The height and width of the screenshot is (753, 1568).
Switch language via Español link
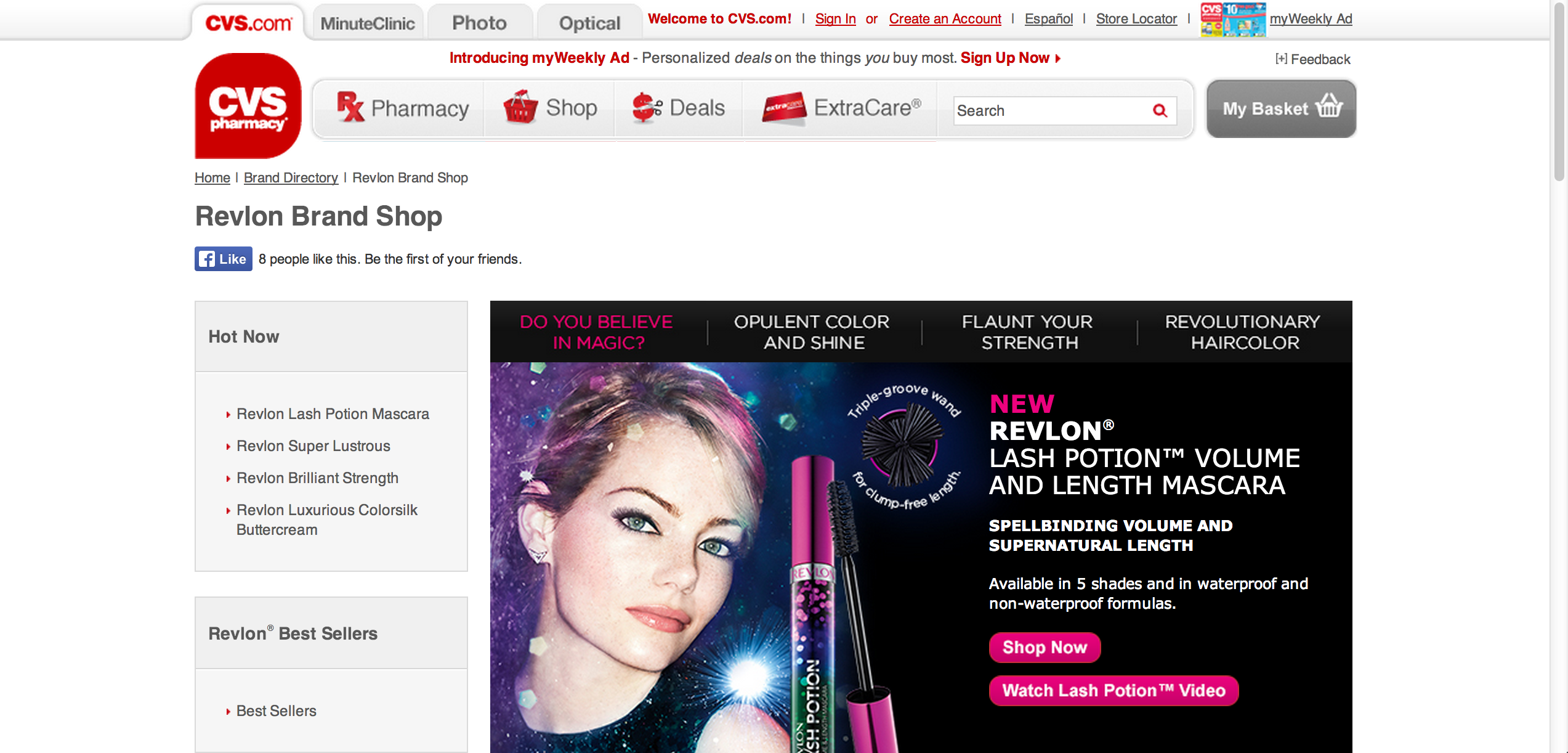(x=1049, y=19)
